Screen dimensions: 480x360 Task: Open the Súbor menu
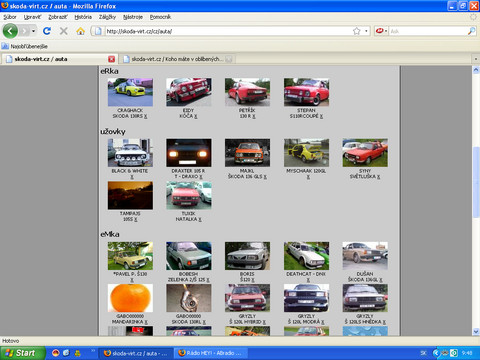10,17
